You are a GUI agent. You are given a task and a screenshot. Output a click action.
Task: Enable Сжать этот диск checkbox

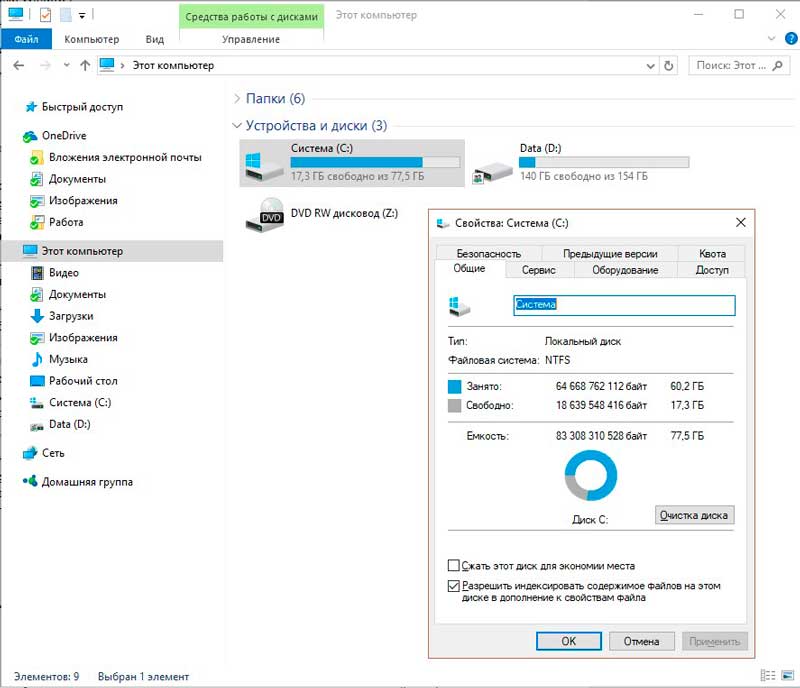(x=454, y=566)
